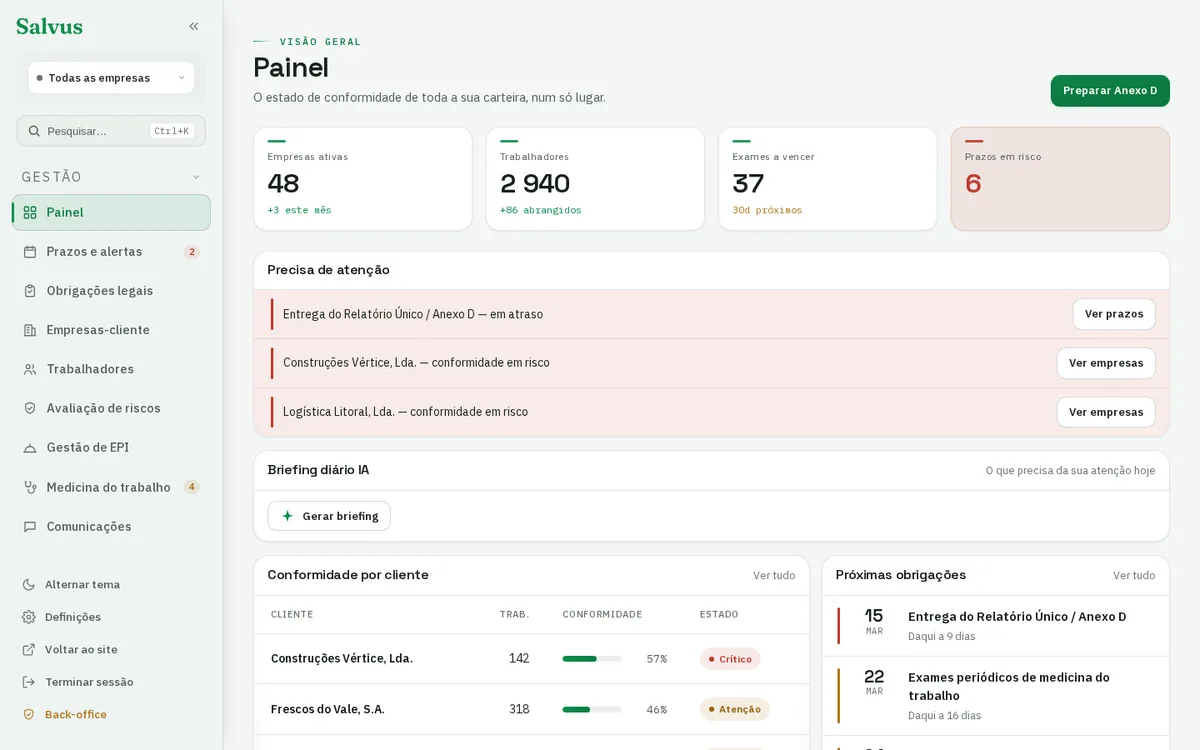Image resolution: width=1200 pixels, height=750 pixels.
Task: Go to Avaliação de riscos
Action: (111, 408)
